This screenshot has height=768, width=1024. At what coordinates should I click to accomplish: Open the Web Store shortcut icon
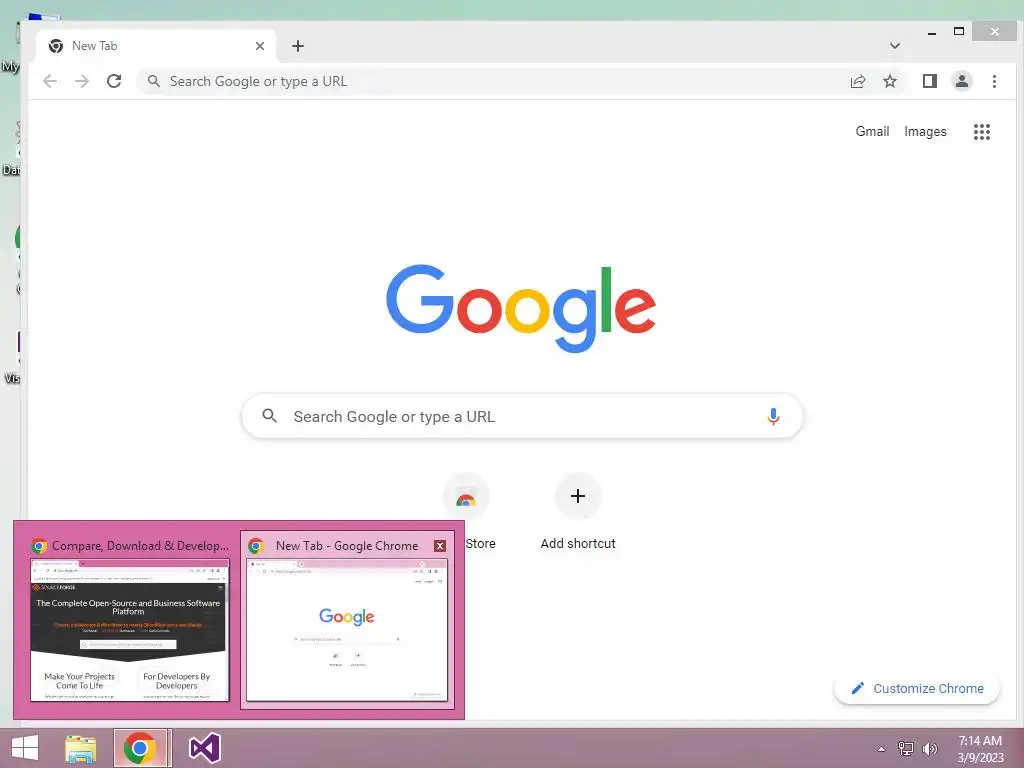(466, 496)
